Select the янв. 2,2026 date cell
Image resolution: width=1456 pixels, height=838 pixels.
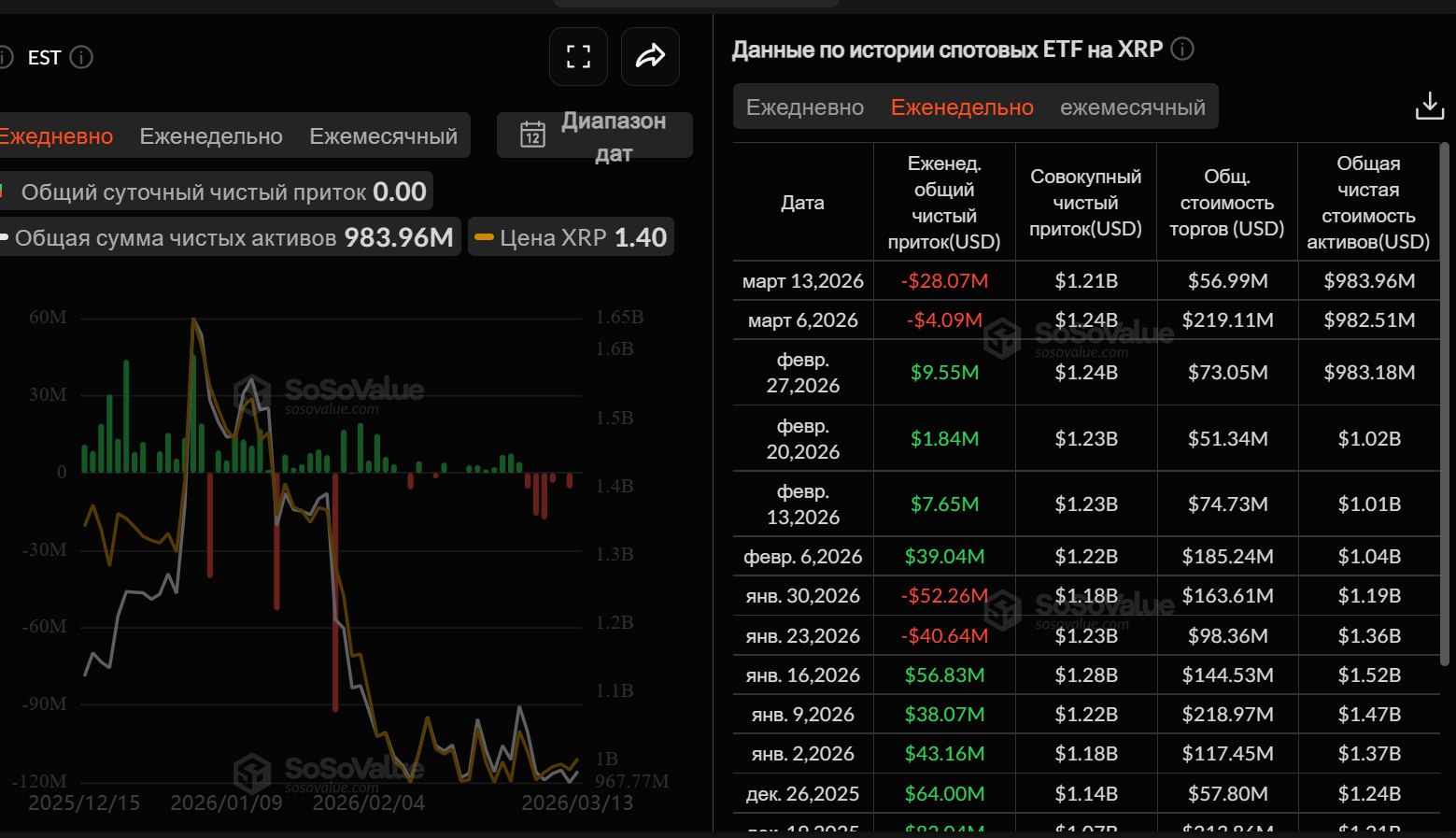click(803, 754)
